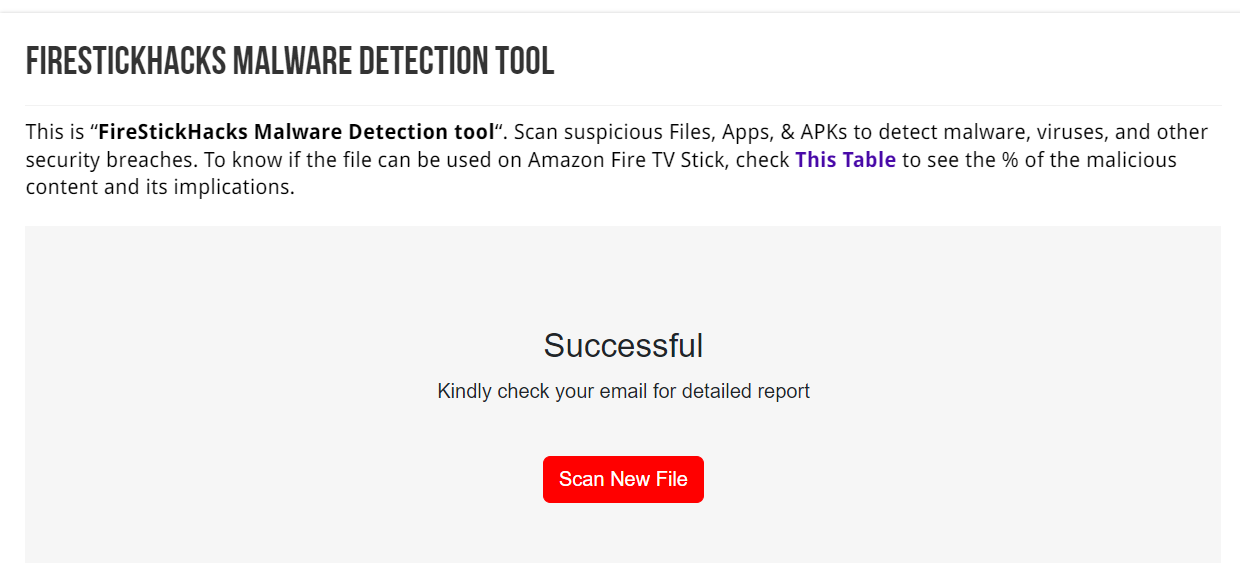Viewport: 1240px width, 581px height.
Task: Click the "content and its implications" text
Action: coord(160,188)
